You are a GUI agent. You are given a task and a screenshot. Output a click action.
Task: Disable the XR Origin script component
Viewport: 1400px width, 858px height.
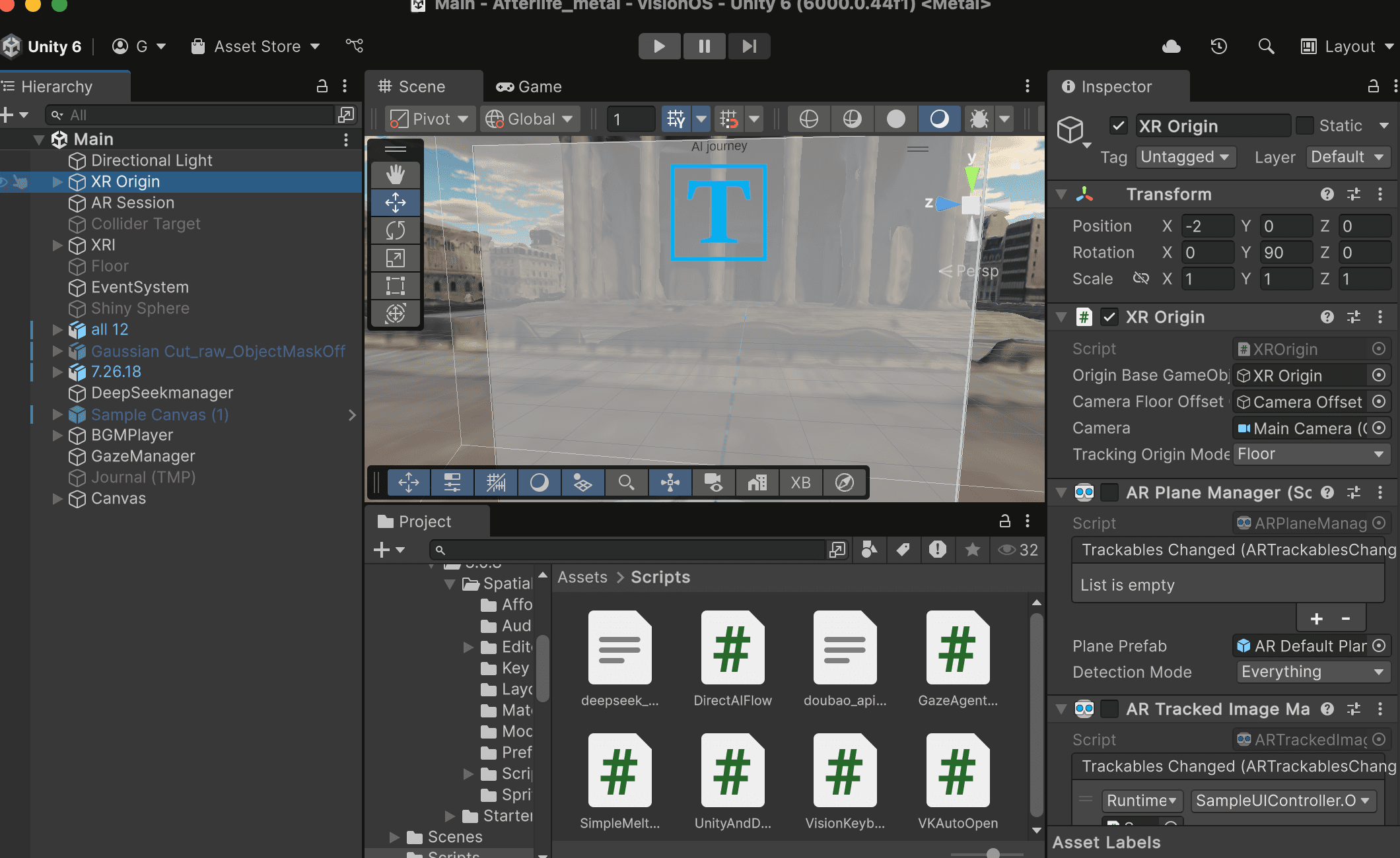click(1109, 317)
